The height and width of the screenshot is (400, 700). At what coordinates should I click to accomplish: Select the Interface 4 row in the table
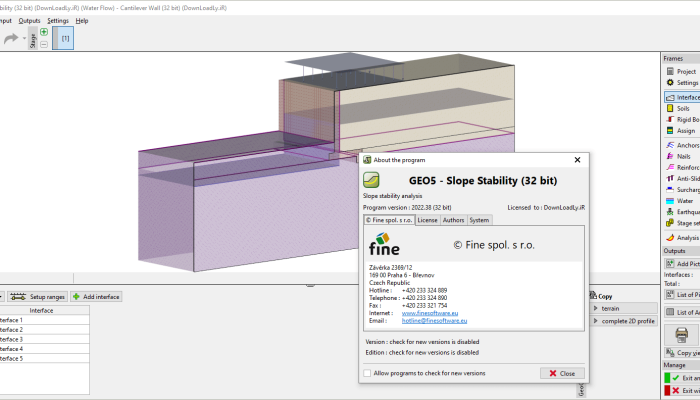click(x=45, y=349)
